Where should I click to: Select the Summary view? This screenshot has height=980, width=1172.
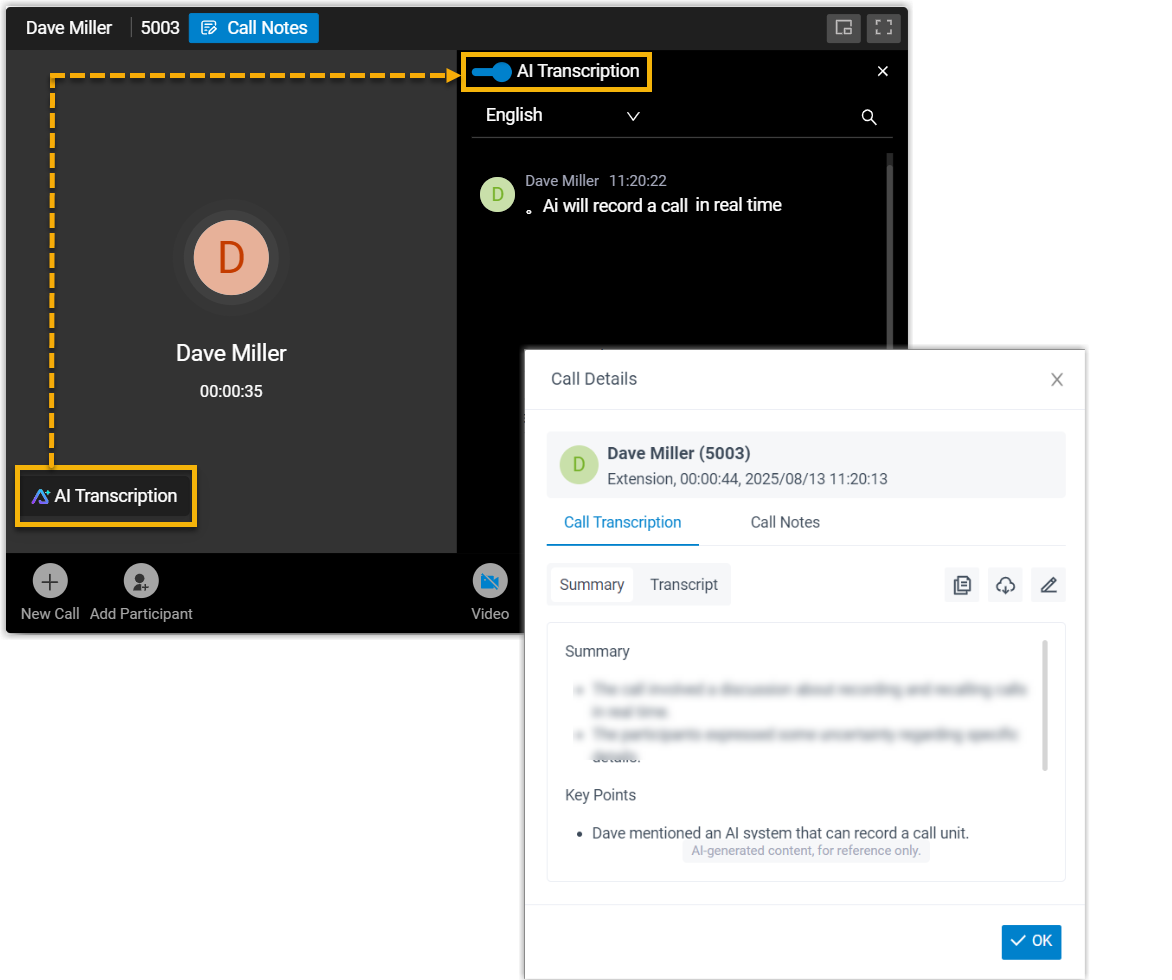click(x=591, y=585)
